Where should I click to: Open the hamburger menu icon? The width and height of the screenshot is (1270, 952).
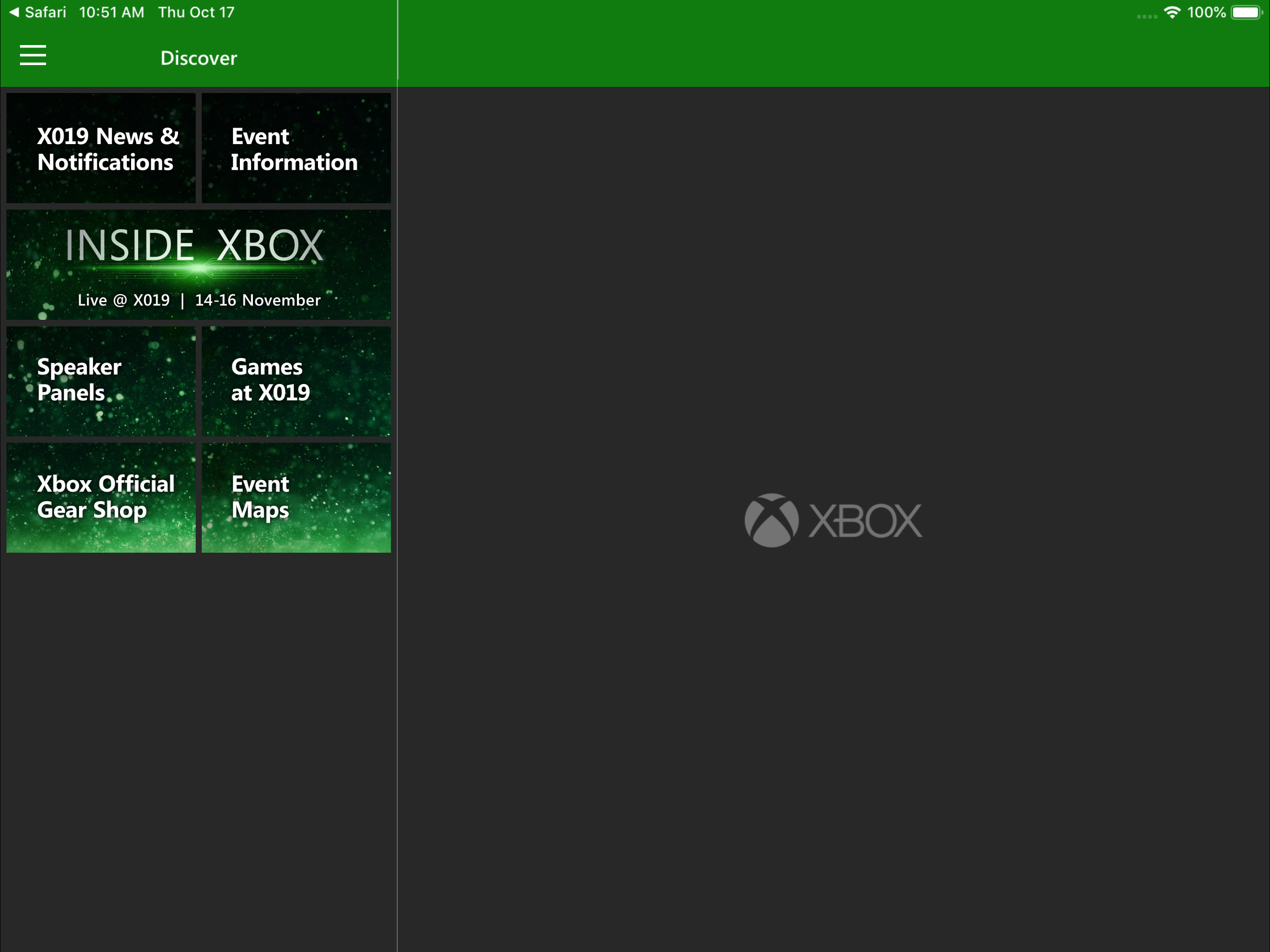coord(33,56)
